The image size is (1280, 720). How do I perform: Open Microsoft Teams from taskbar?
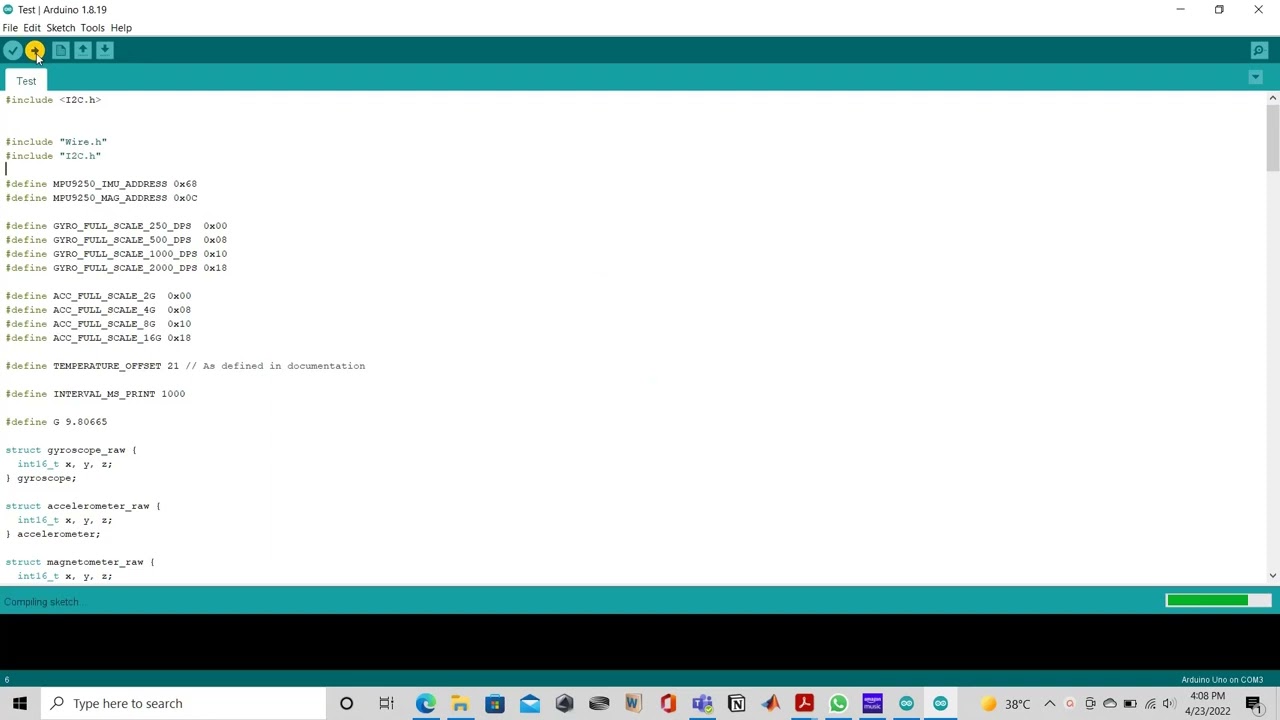(x=702, y=703)
